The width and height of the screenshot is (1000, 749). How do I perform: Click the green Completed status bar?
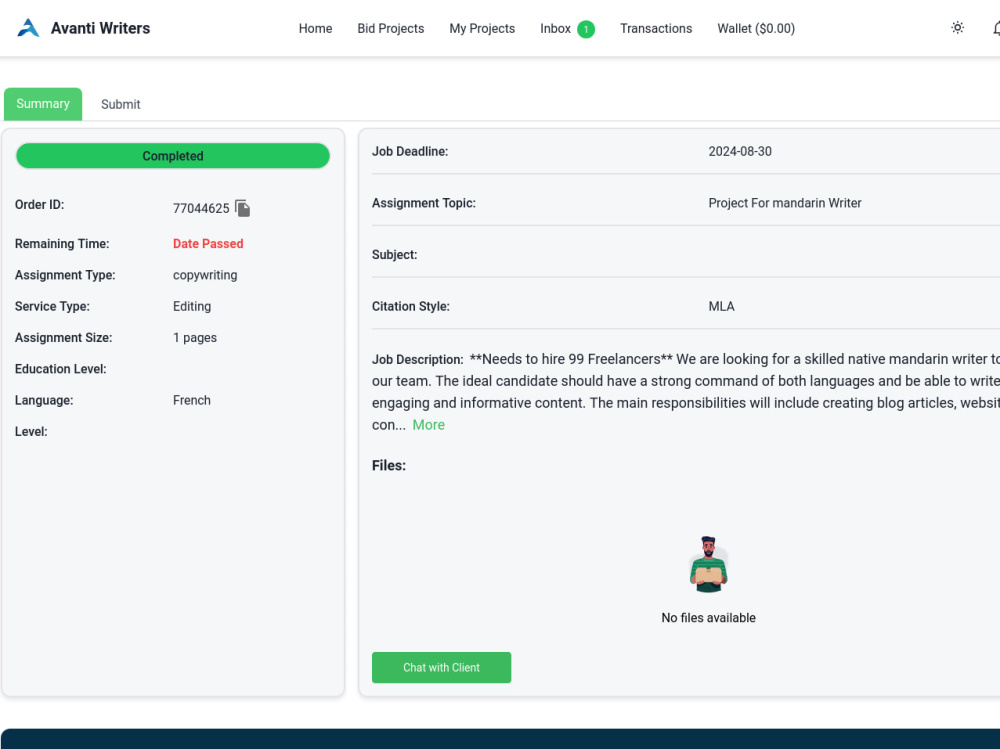click(x=173, y=156)
